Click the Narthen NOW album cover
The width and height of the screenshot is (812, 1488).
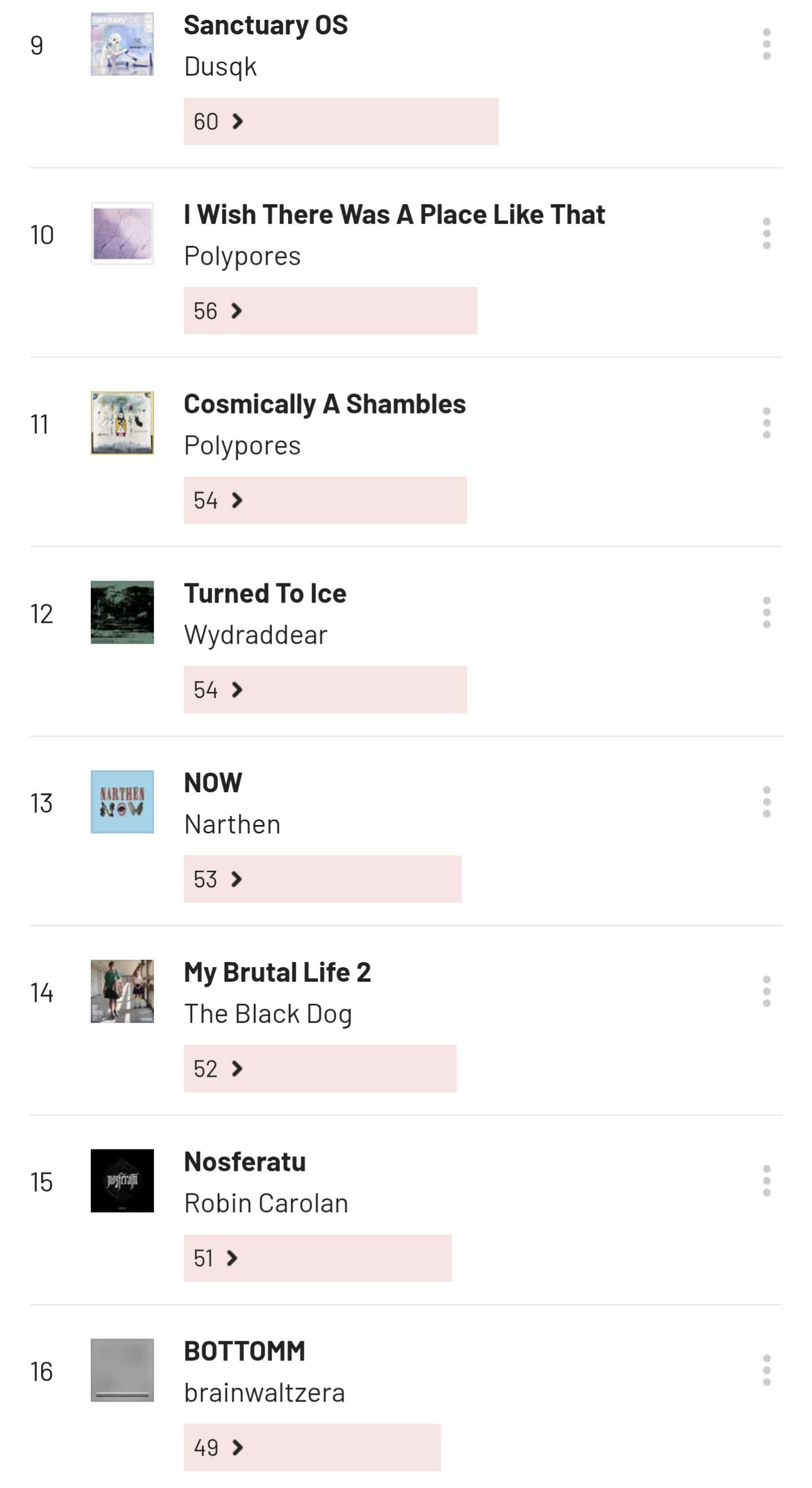click(x=122, y=802)
